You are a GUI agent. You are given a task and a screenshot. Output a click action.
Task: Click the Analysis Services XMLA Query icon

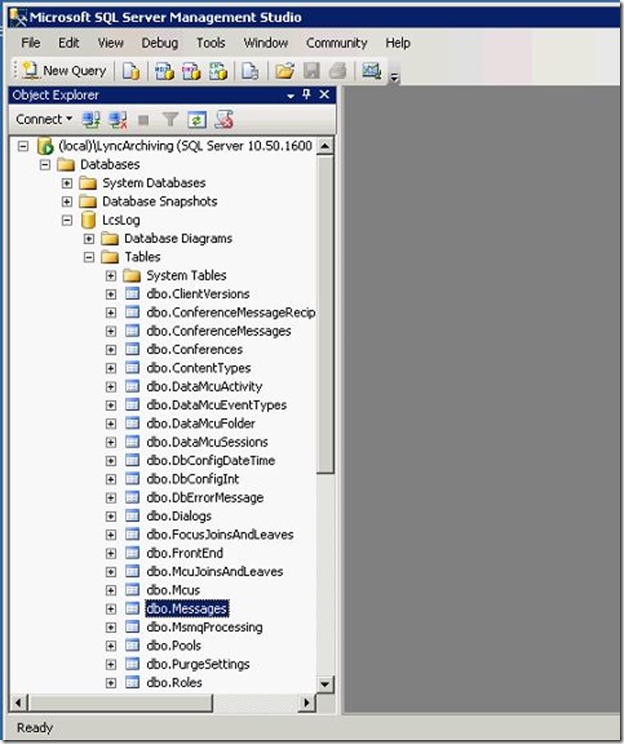tap(218, 71)
